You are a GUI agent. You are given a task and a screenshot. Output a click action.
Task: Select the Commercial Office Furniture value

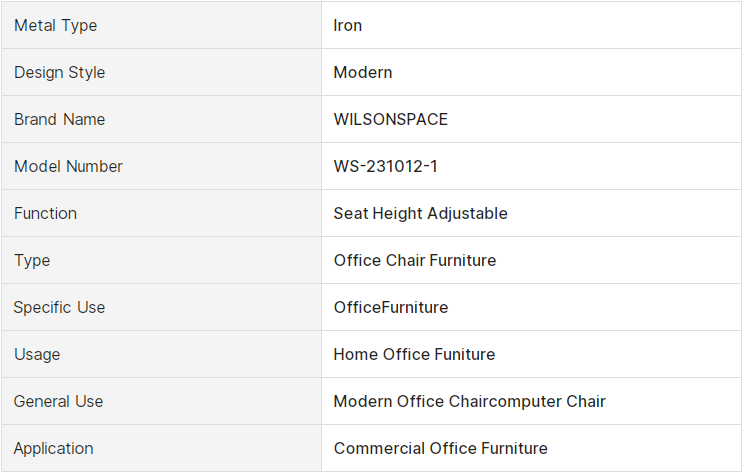click(x=441, y=448)
